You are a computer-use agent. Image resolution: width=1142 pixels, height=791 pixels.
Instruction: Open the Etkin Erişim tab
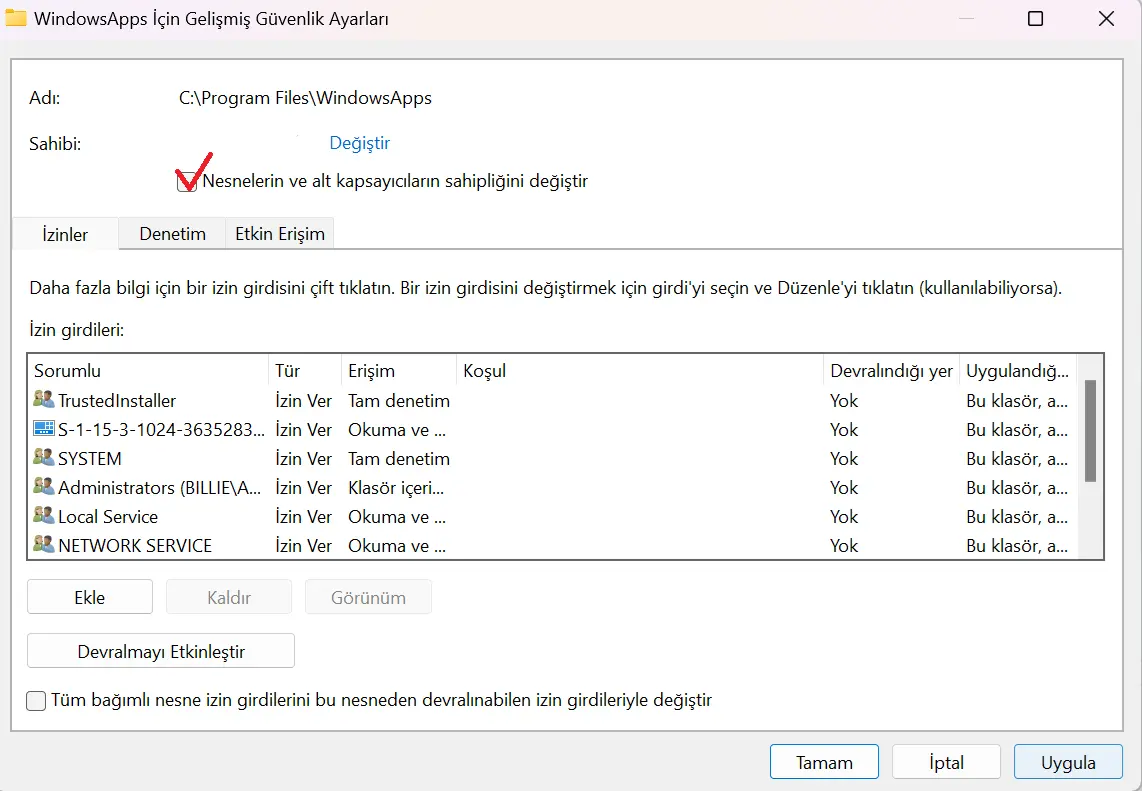pos(280,234)
